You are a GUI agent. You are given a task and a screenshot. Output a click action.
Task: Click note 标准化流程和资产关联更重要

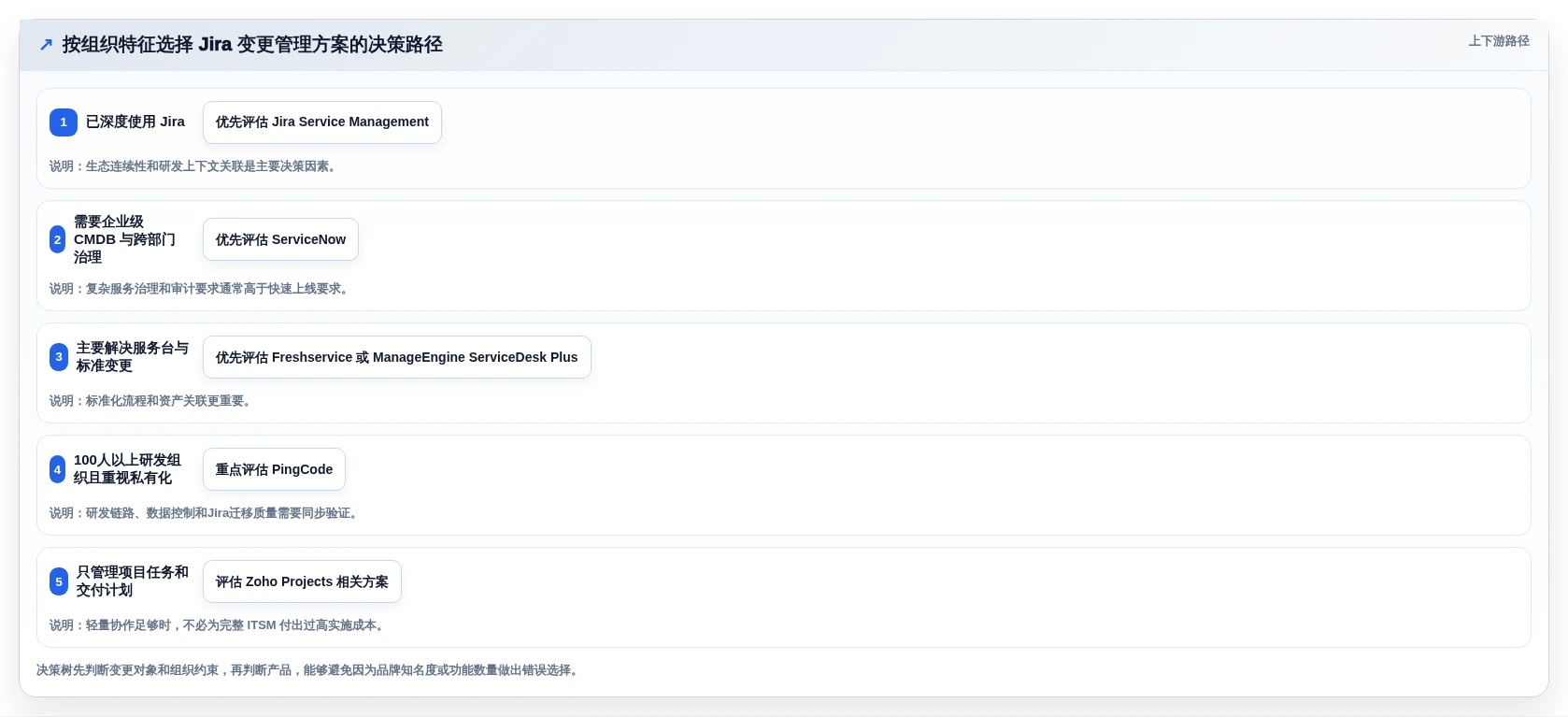pyautogui.click(x=150, y=401)
